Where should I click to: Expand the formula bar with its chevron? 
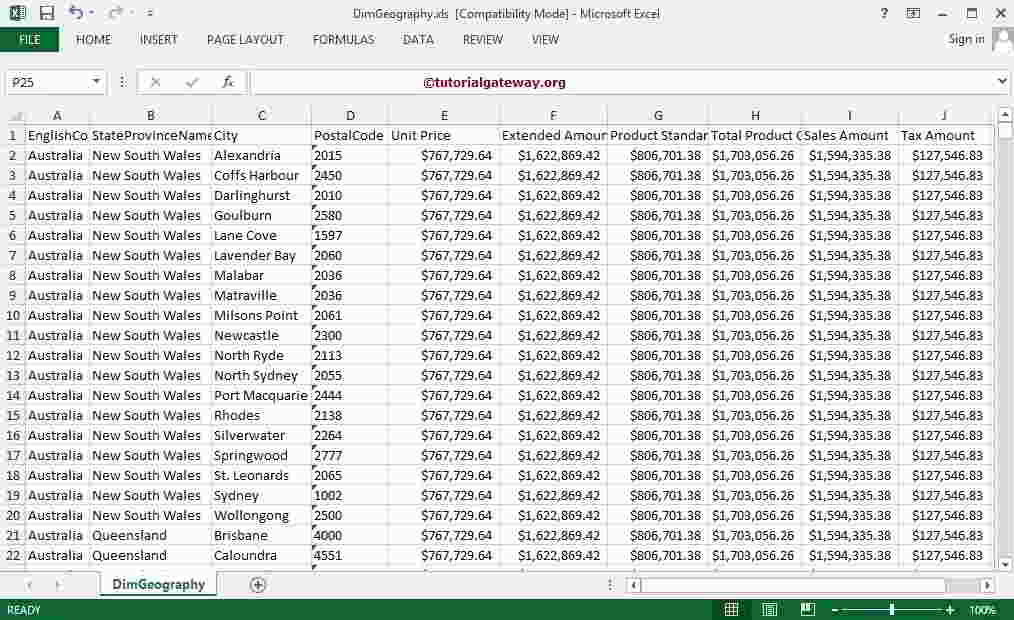(1003, 82)
